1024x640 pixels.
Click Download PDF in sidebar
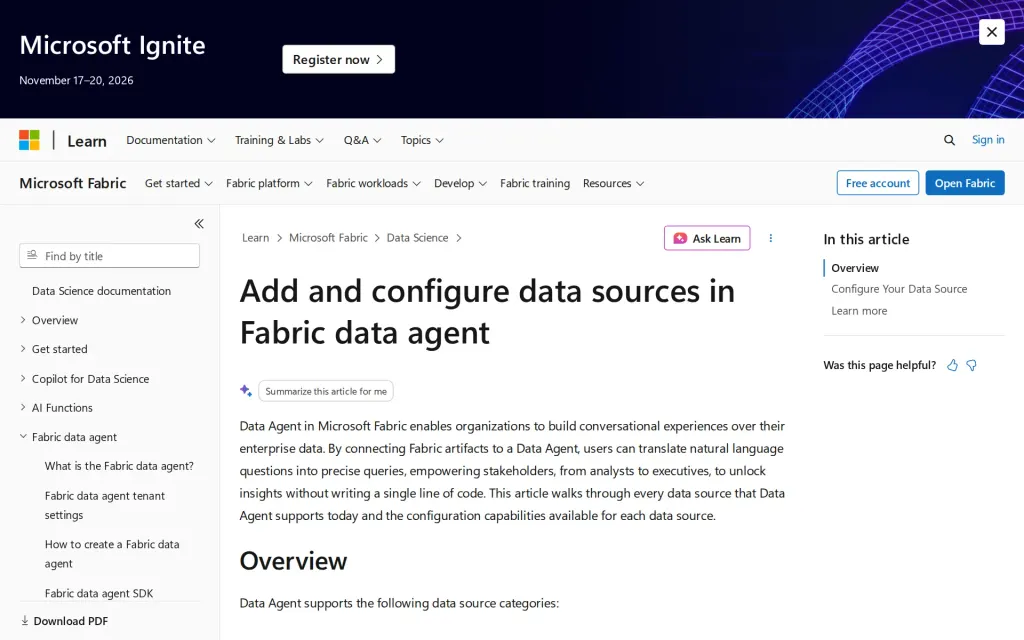tap(71, 621)
